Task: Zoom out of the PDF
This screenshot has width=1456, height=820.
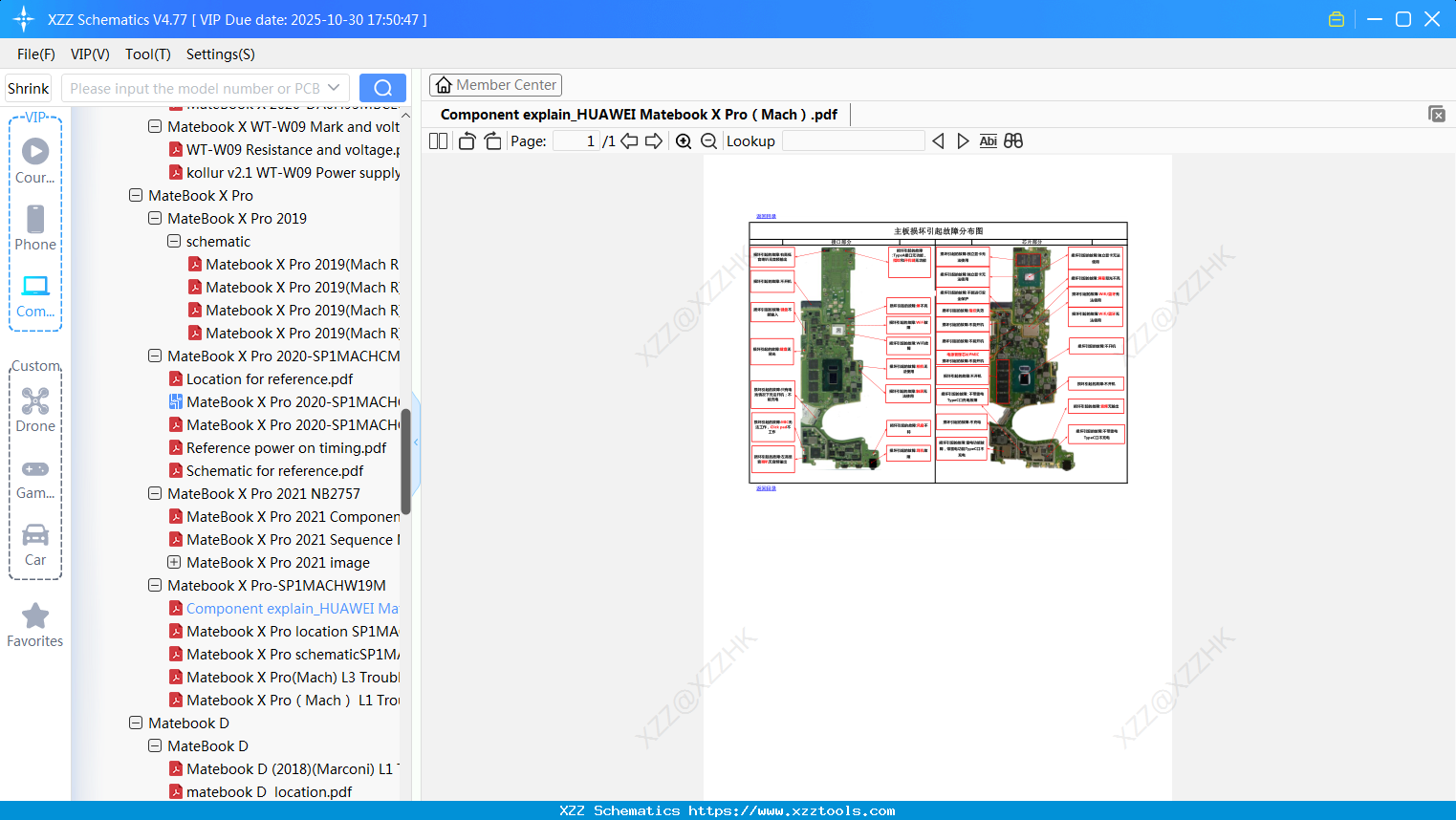Action: click(708, 140)
